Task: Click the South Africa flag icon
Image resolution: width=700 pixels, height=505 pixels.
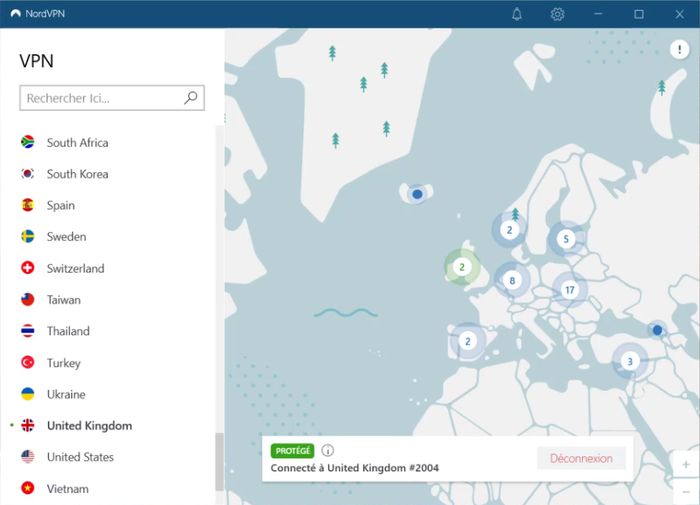Action: click(28, 142)
